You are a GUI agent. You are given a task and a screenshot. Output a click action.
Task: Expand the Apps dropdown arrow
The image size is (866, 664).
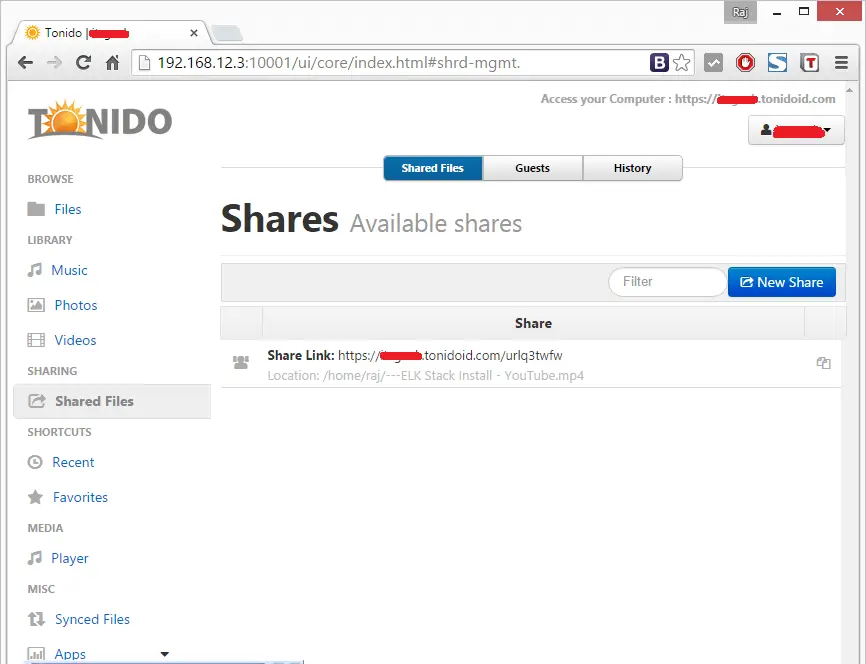point(165,654)
